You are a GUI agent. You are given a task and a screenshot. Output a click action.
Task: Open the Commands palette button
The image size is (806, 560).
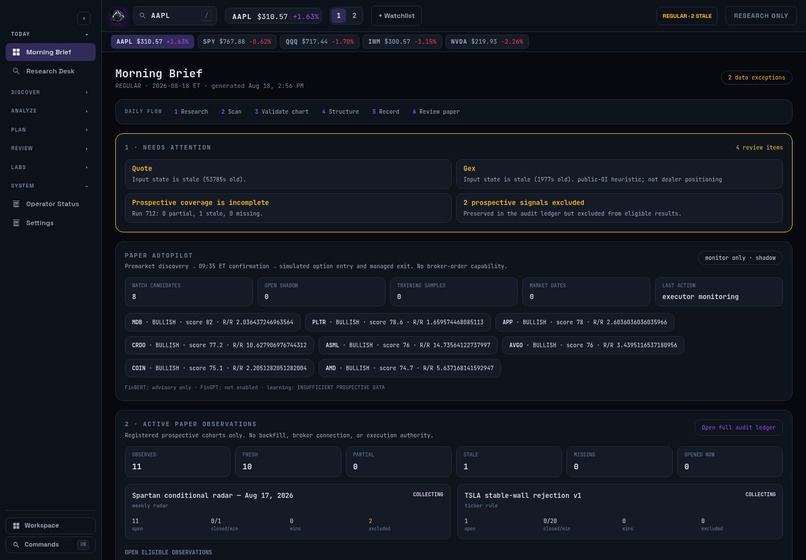[50, 545]
